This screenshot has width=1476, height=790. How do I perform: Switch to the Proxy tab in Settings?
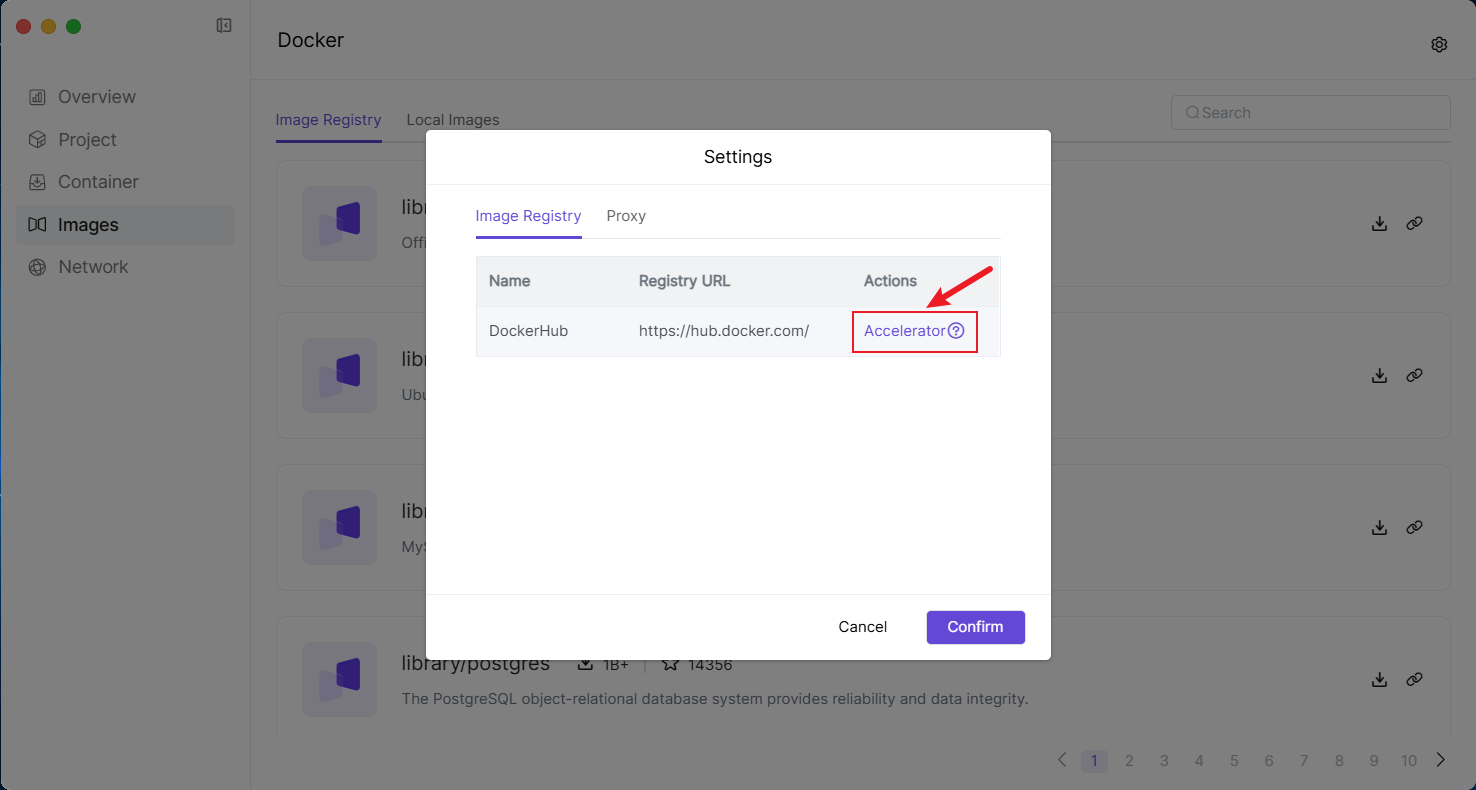626,216
